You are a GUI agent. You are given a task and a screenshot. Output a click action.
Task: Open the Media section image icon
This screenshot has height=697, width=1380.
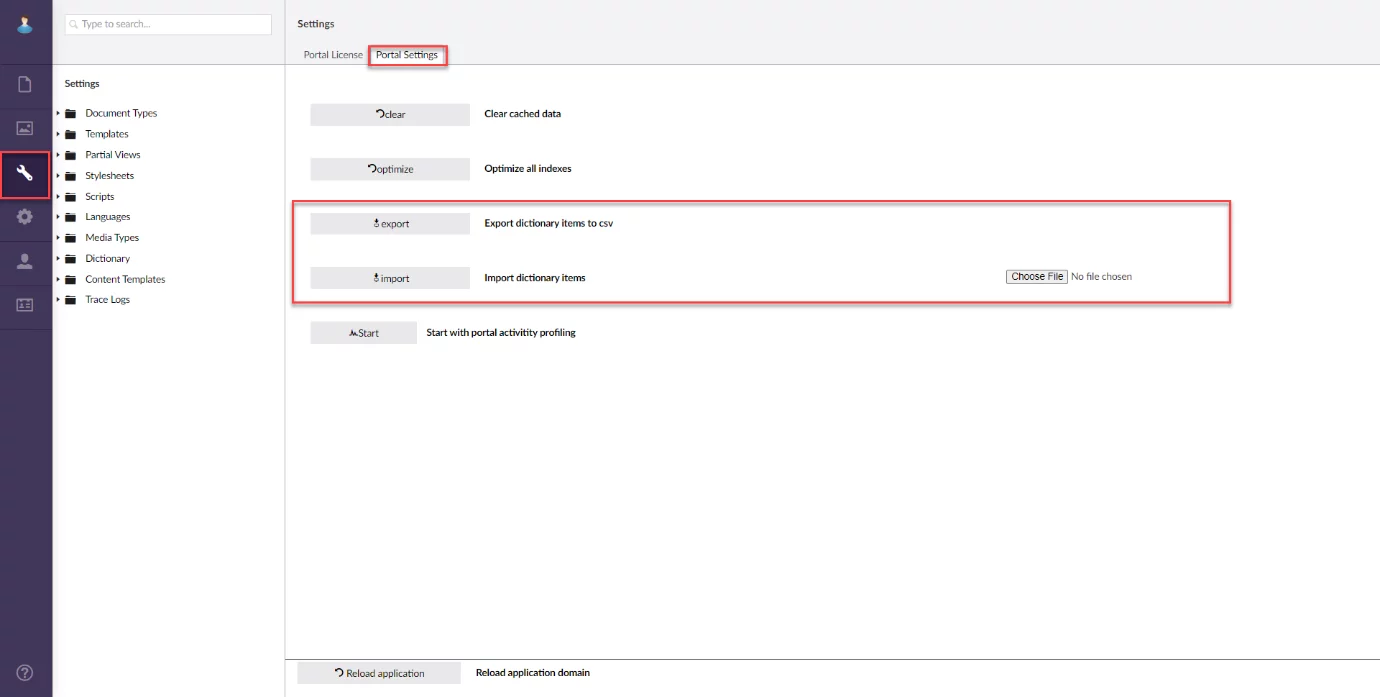[25, 129]
